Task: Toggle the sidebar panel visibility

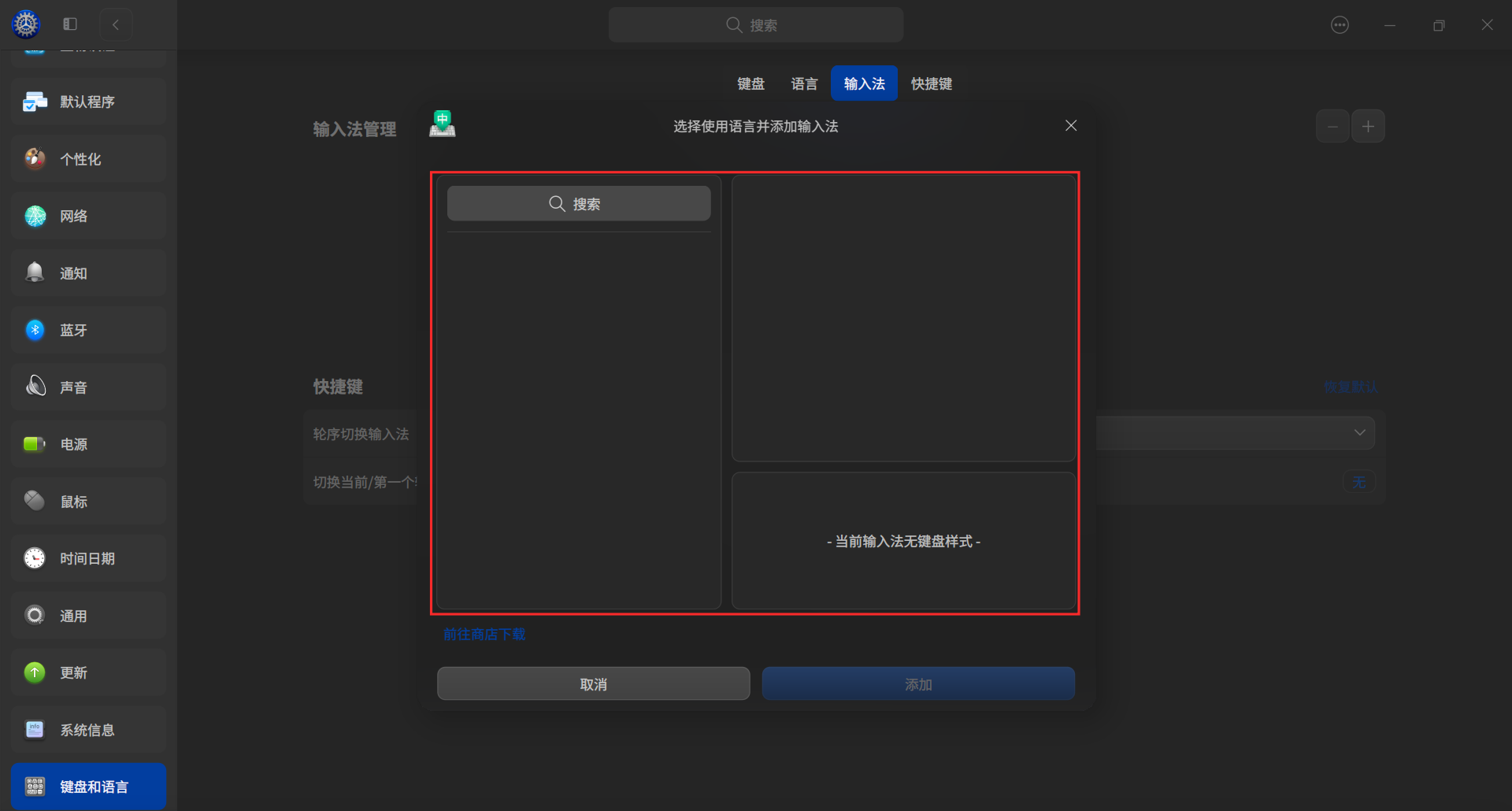Action: (69, 24)
